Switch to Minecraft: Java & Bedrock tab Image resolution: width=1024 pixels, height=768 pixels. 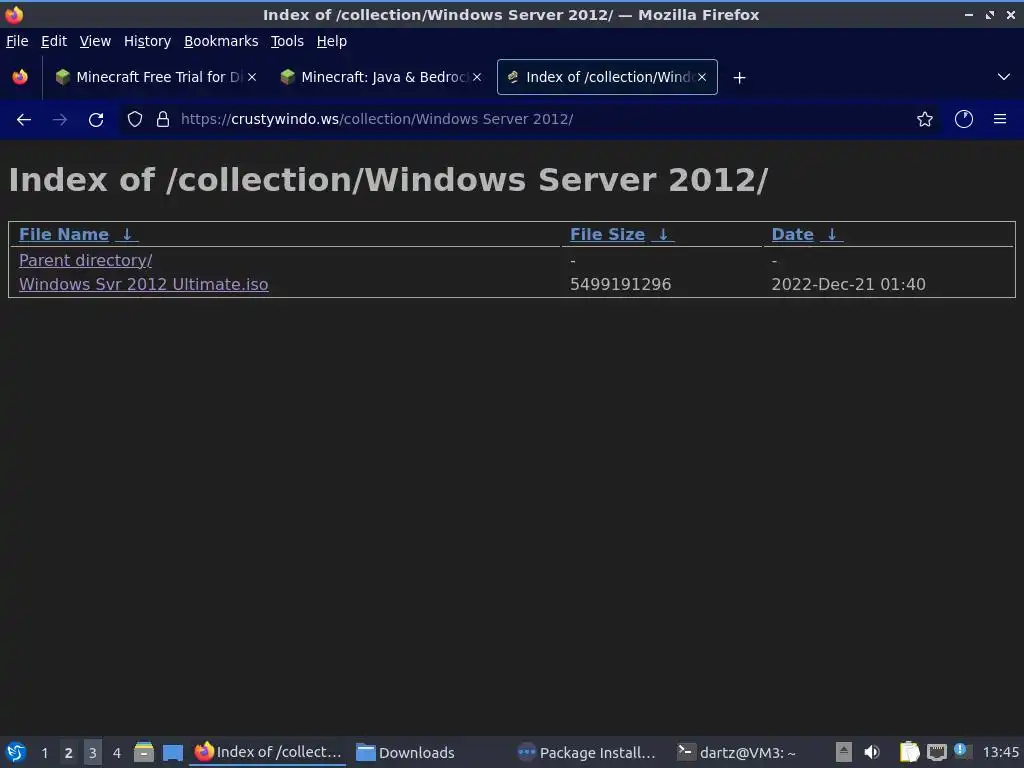point(382,77)
